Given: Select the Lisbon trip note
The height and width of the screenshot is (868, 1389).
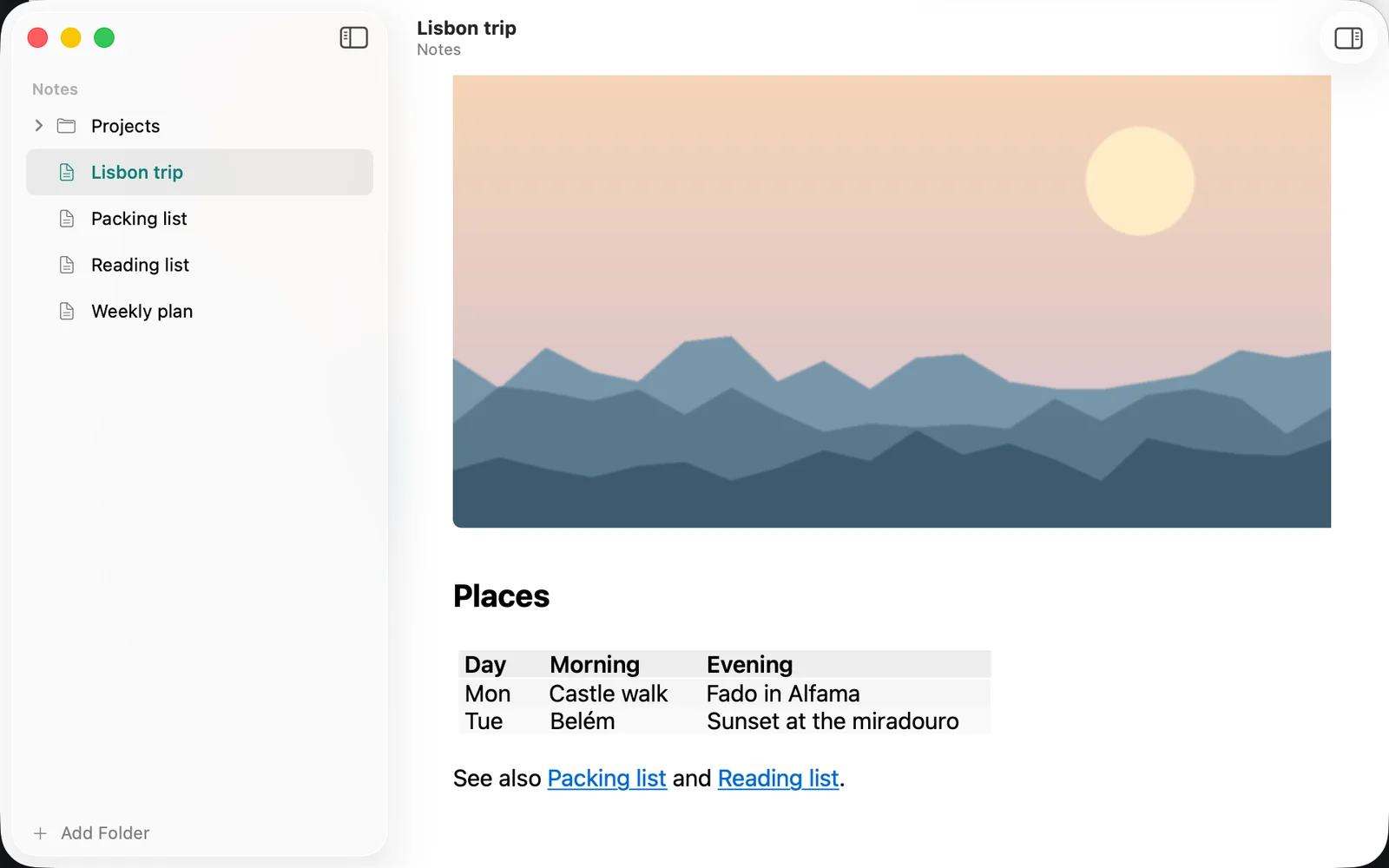Looking at the screenshot, I should pos(200,172).
